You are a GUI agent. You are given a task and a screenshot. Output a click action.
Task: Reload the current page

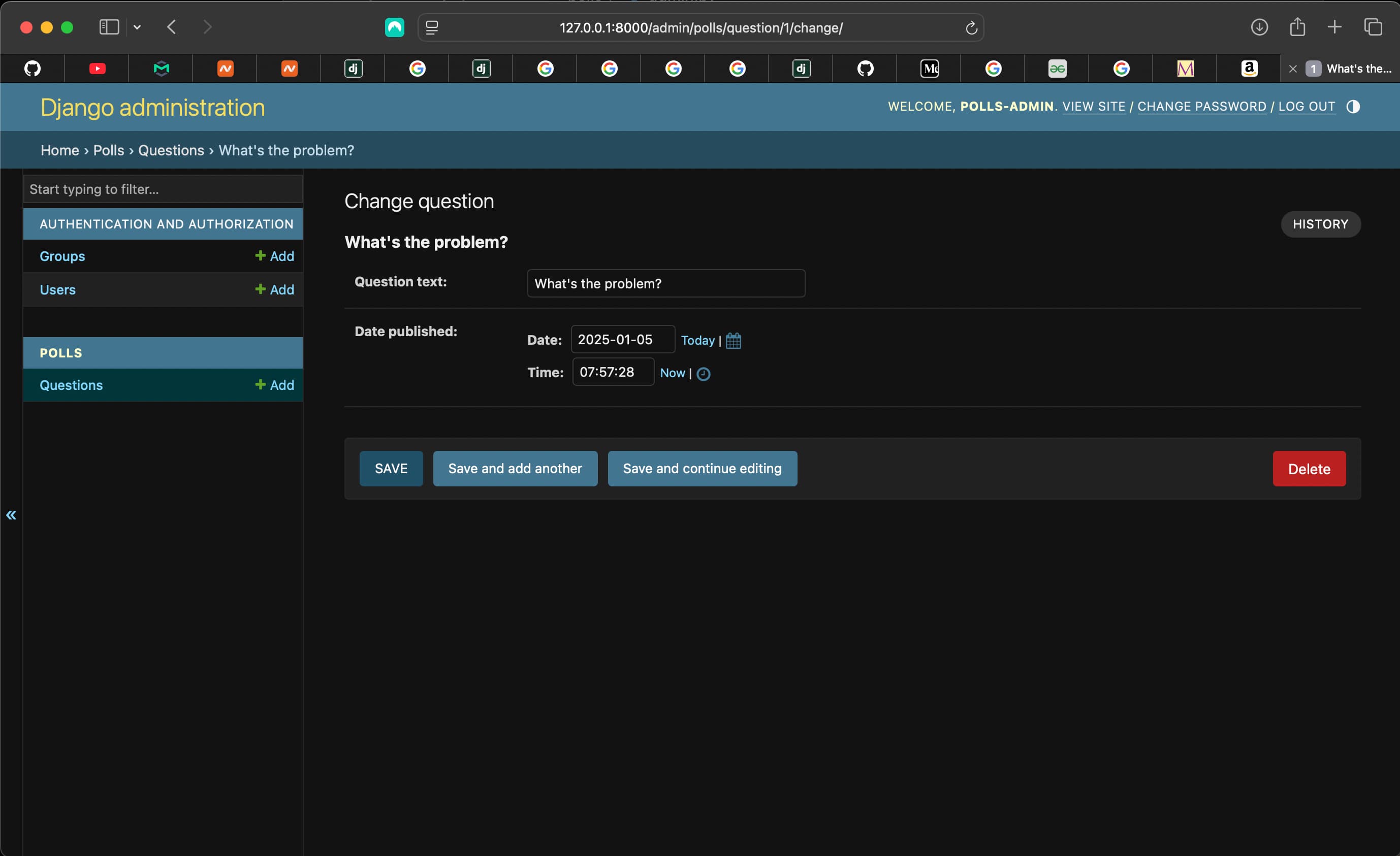coord(971,27)
